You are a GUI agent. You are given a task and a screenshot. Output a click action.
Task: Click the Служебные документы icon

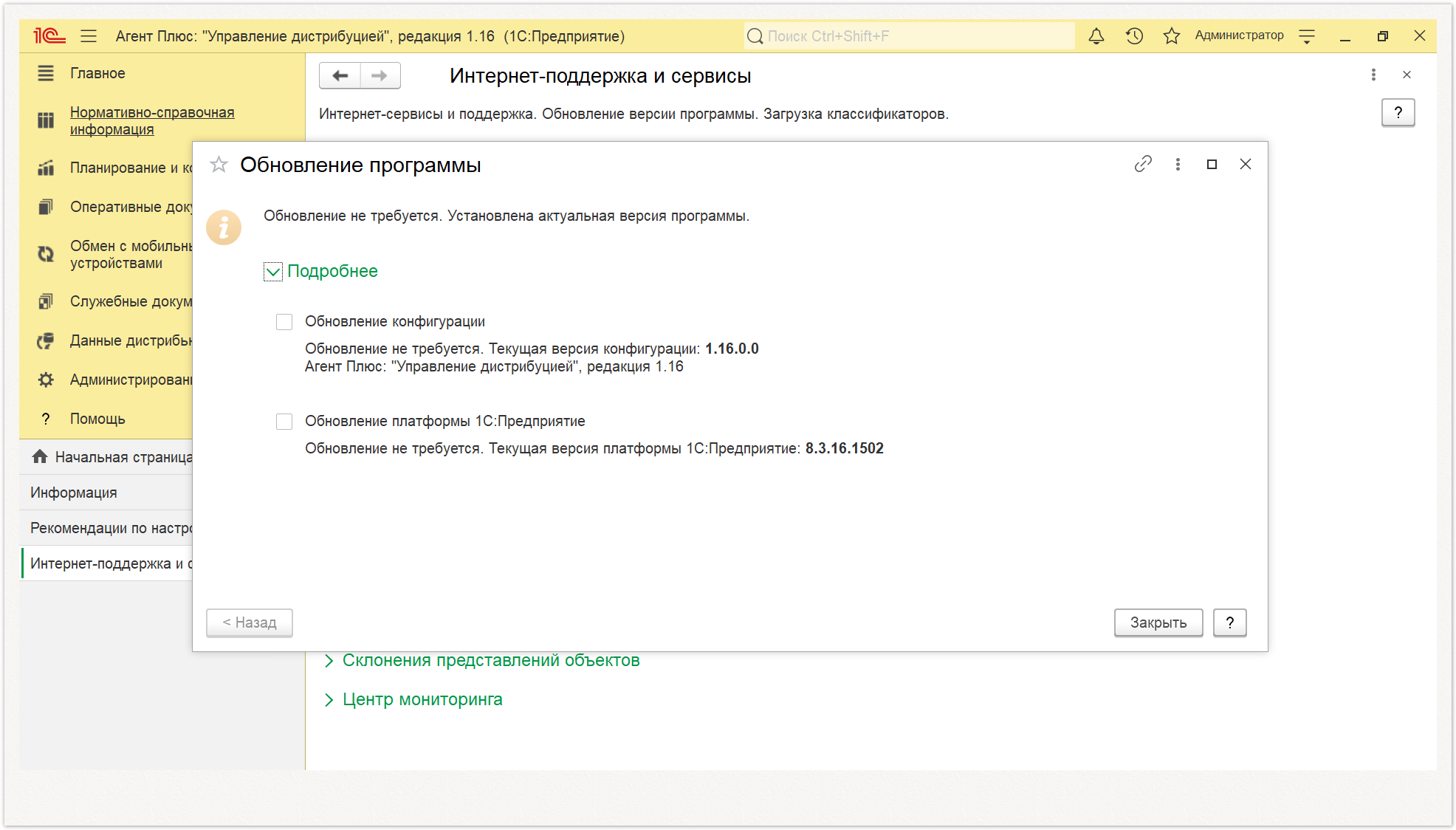pos(46,301)
